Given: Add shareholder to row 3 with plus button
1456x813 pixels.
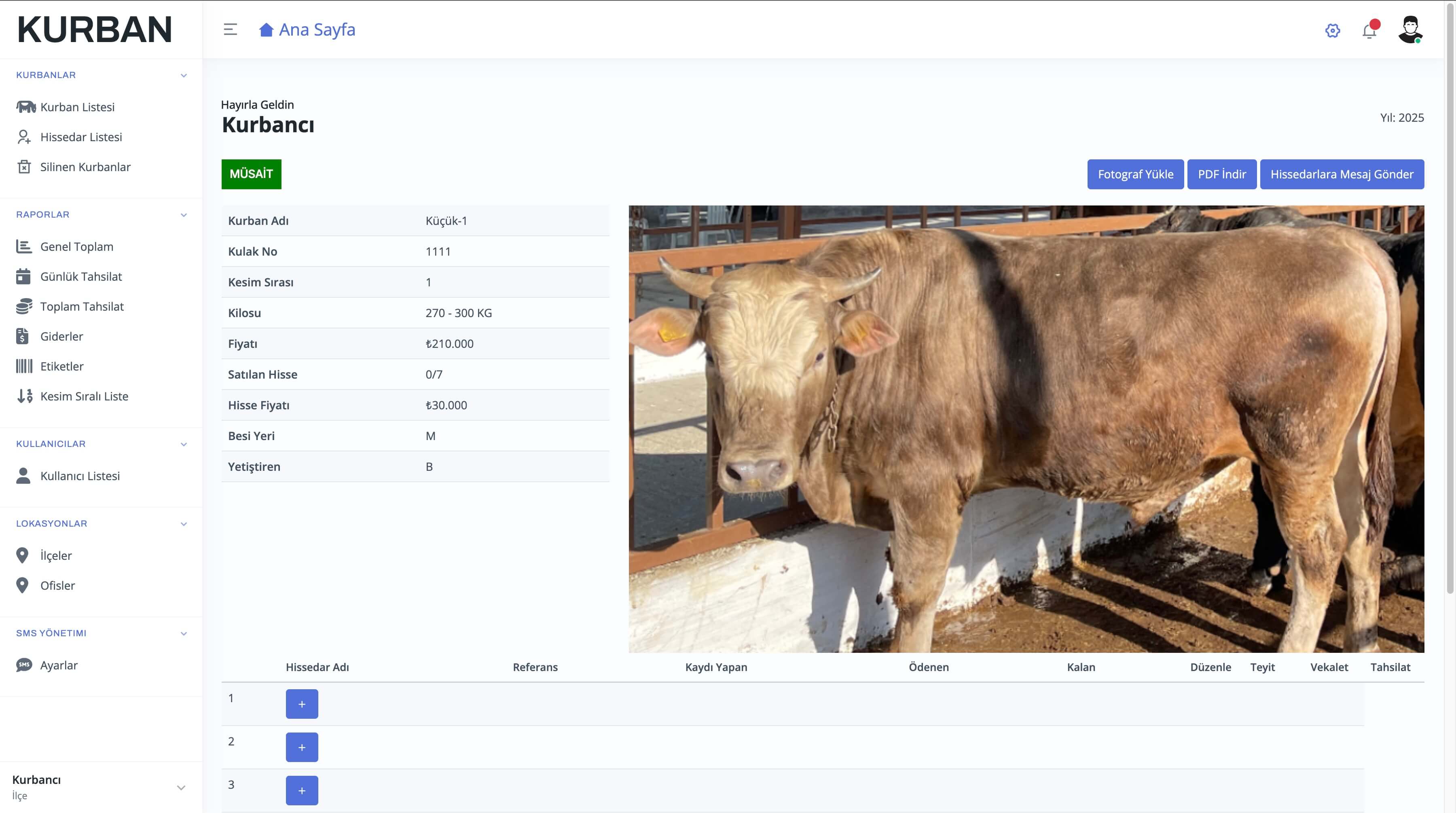Looking at the screenshot, I should [302, 790].
